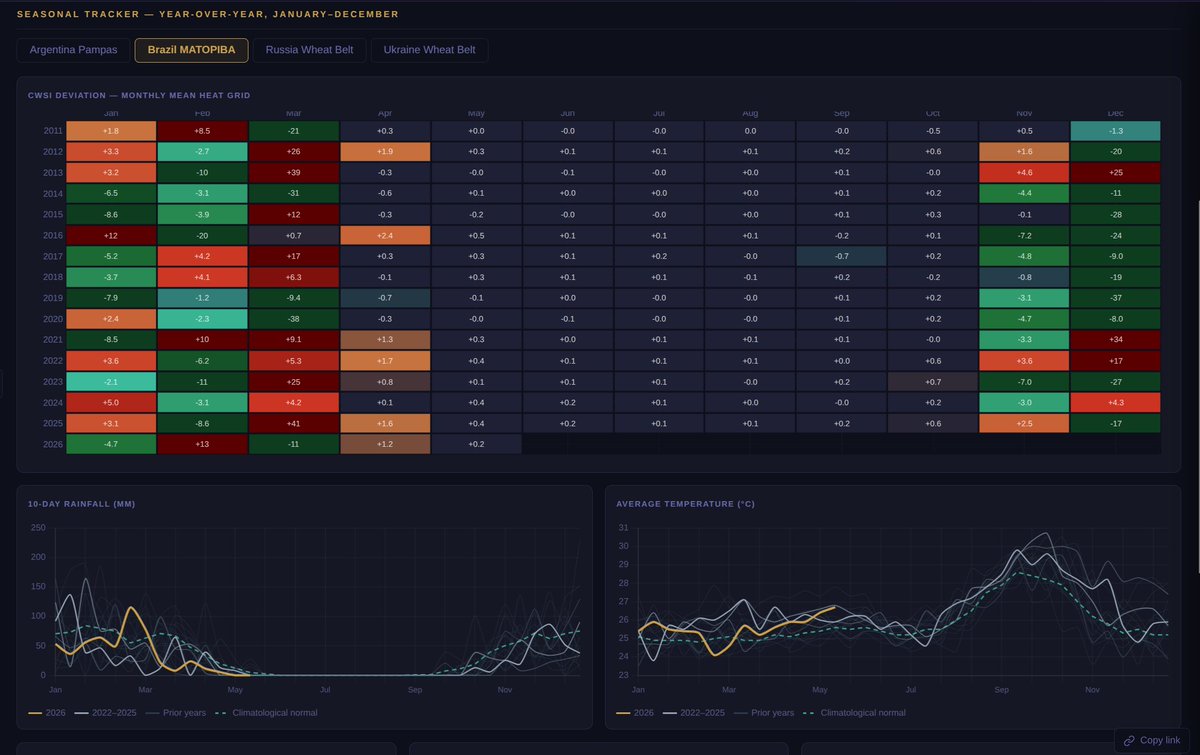
Task: Select the Brazil MATOPIBA tab
Action: tap(192, 50)
